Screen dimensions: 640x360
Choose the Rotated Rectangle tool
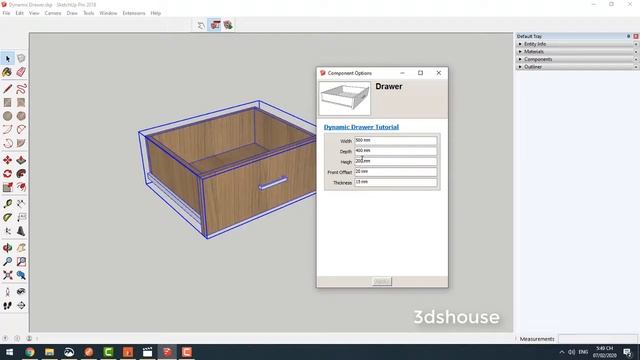coord(21,102)
